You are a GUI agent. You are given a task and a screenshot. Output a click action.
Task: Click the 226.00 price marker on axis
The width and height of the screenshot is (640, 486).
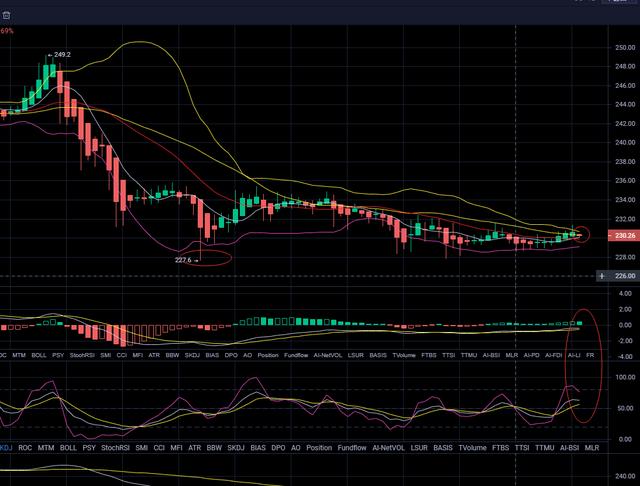[625, 275]
